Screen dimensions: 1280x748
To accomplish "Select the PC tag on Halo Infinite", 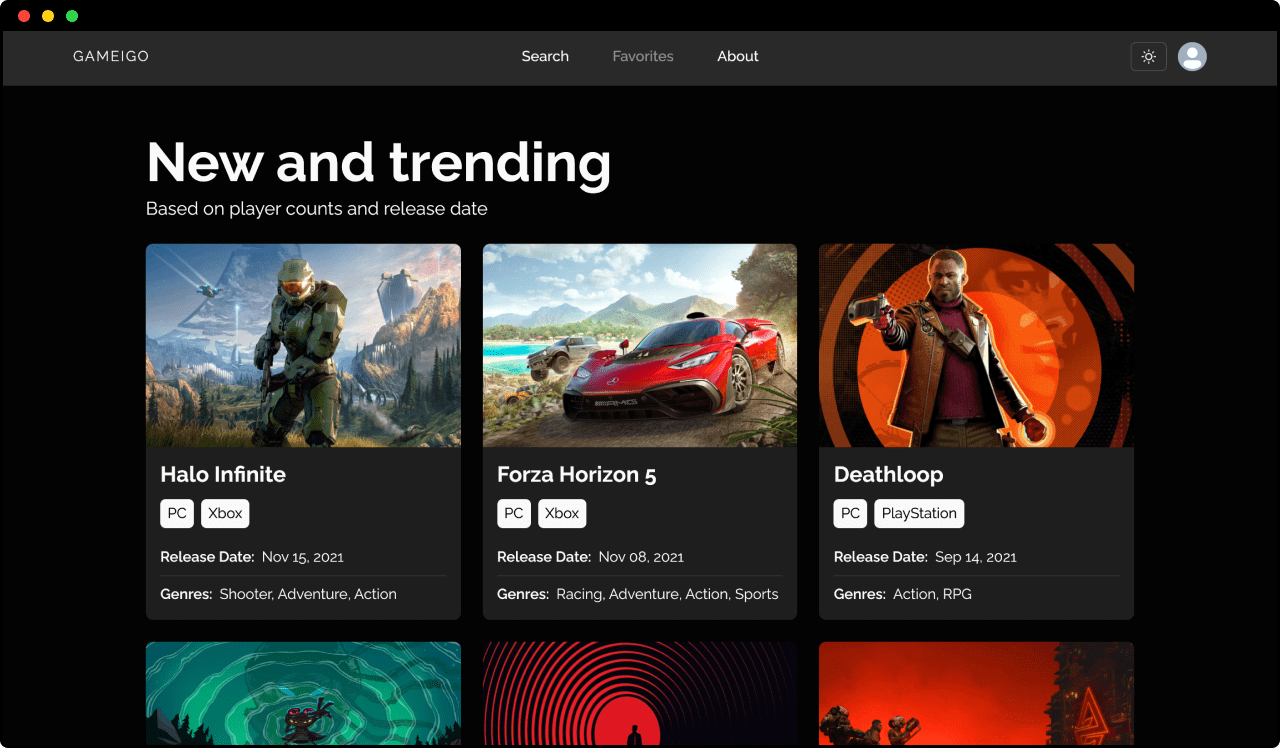I will tap(177, 513).
